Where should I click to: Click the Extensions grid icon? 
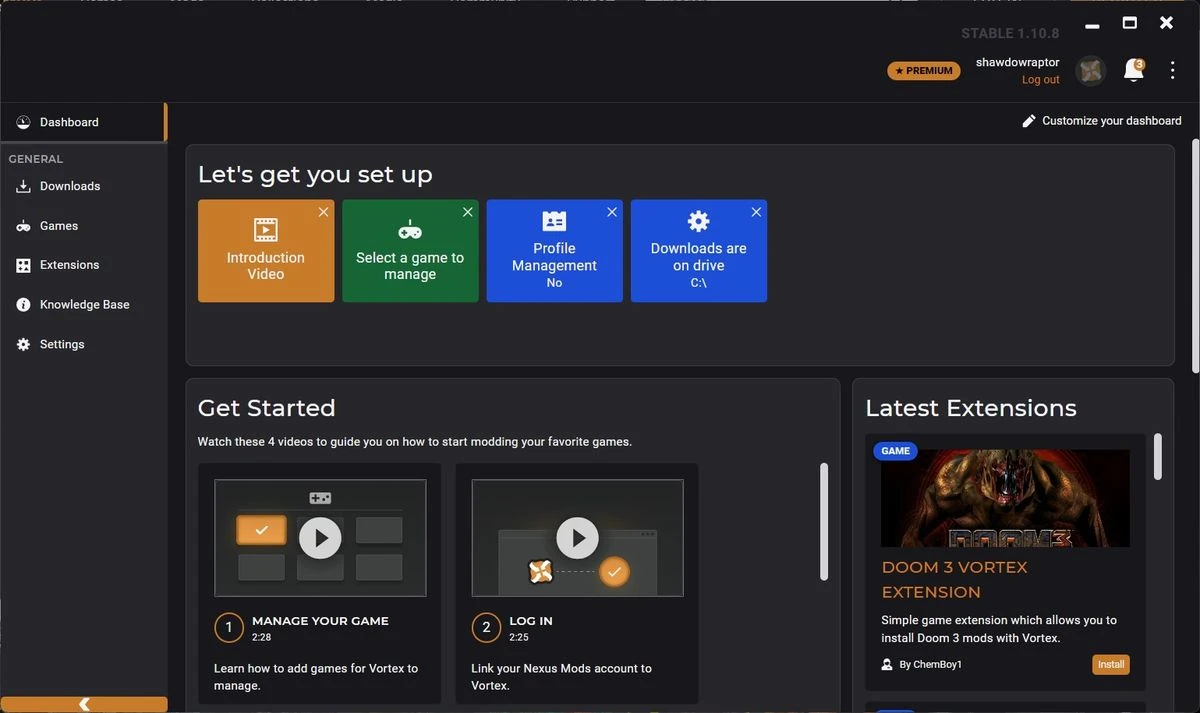coord(23,265)
